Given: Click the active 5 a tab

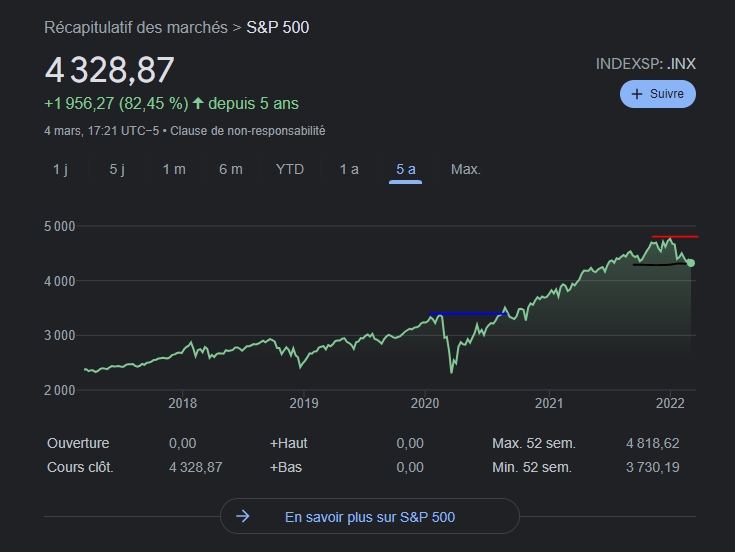Looking at the screenshot, I should (x=405, y=169).
